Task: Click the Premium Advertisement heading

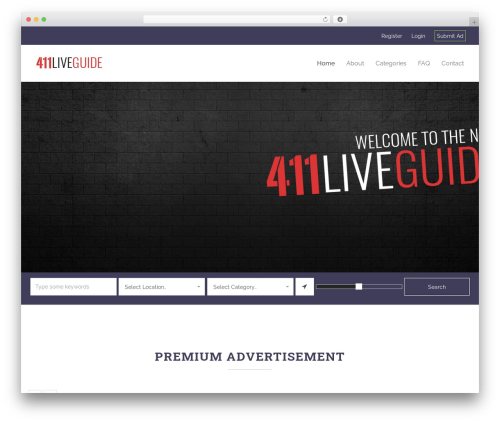Action: [250, 357]
